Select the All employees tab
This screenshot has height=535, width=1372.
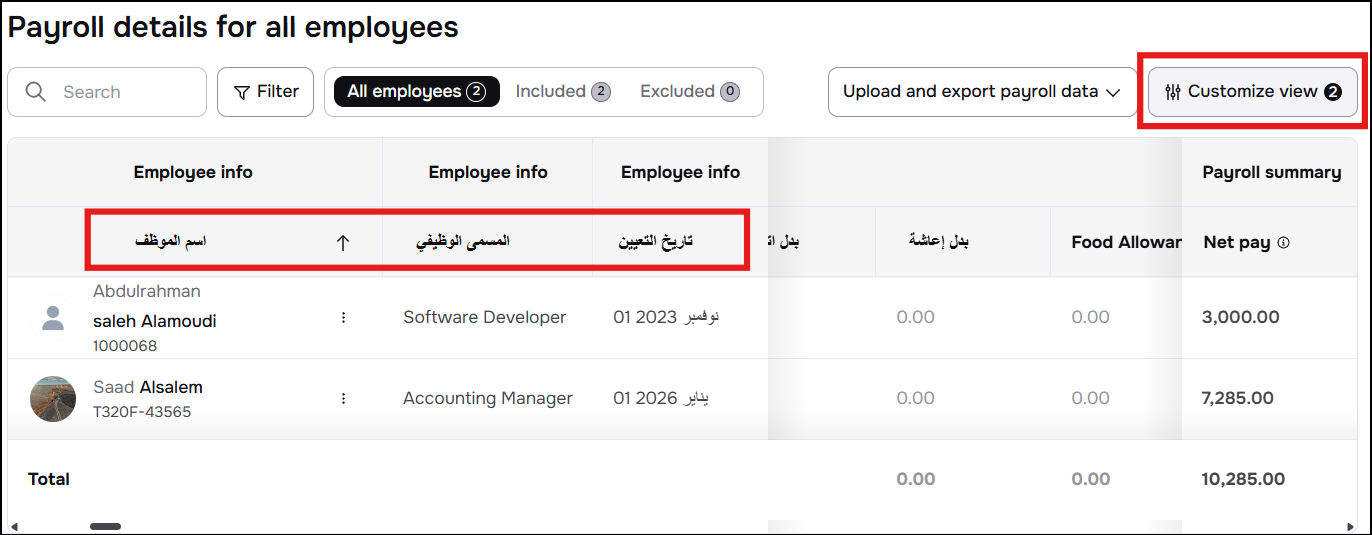tap(416, 92)
